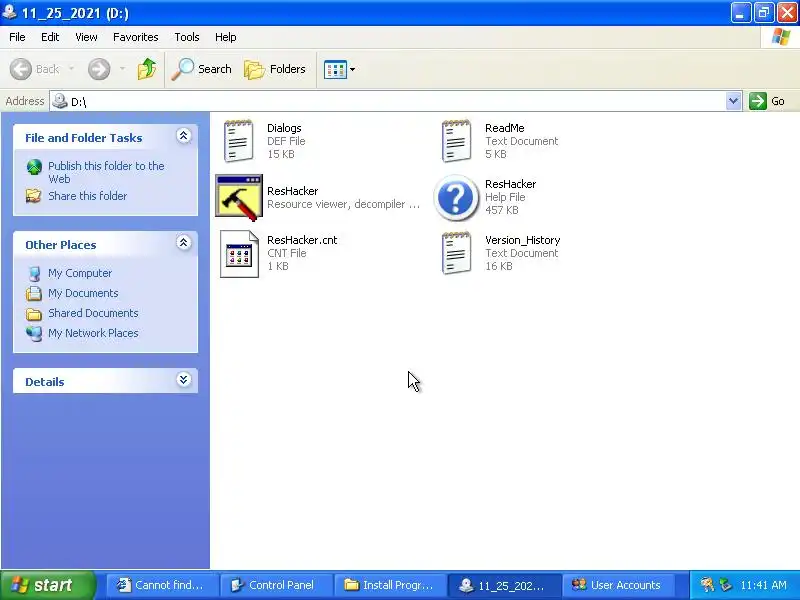Click the Shared Documents folder icon

[34, 313]
